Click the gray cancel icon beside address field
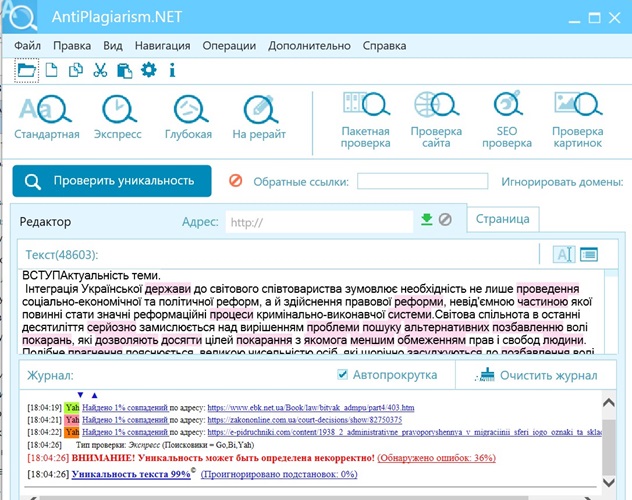 pos(445,220)
